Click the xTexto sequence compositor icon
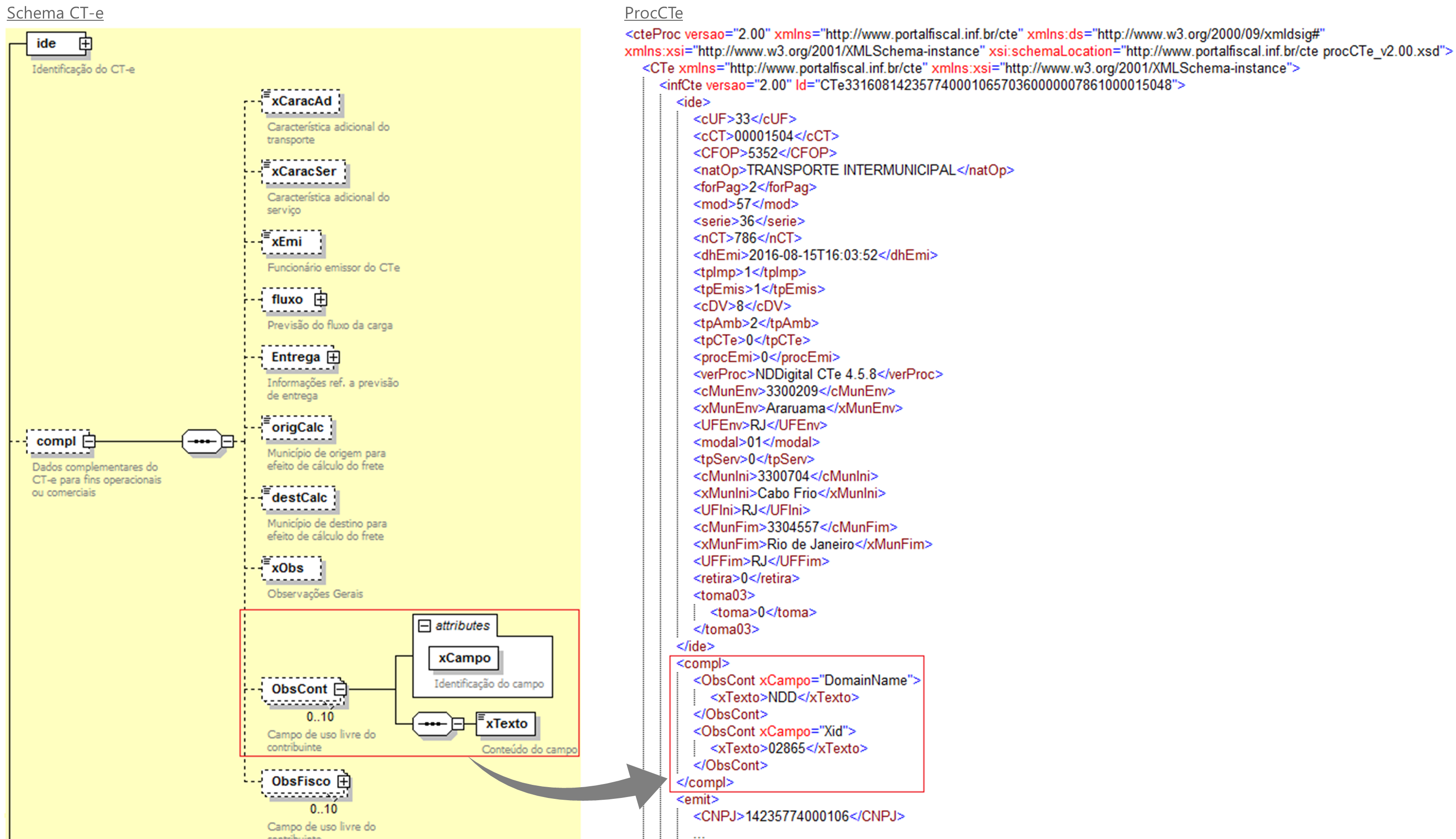 point(432,724)
